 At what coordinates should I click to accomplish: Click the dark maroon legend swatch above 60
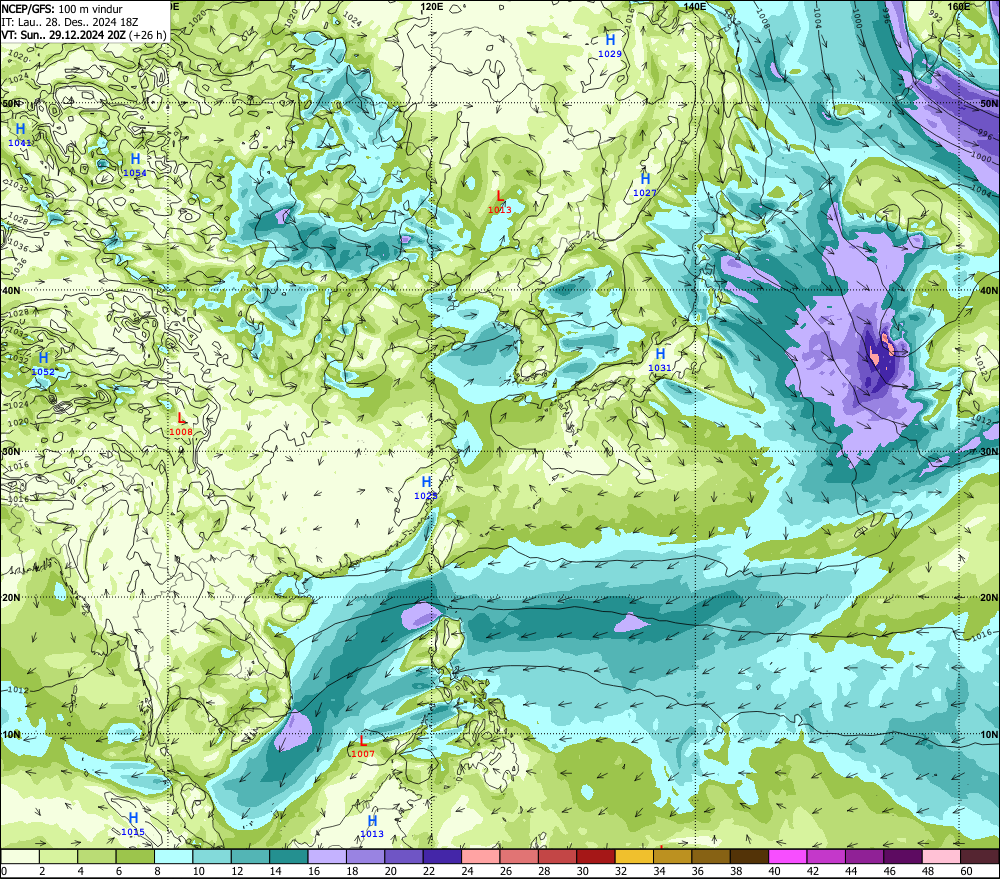(x=980, y=856)
